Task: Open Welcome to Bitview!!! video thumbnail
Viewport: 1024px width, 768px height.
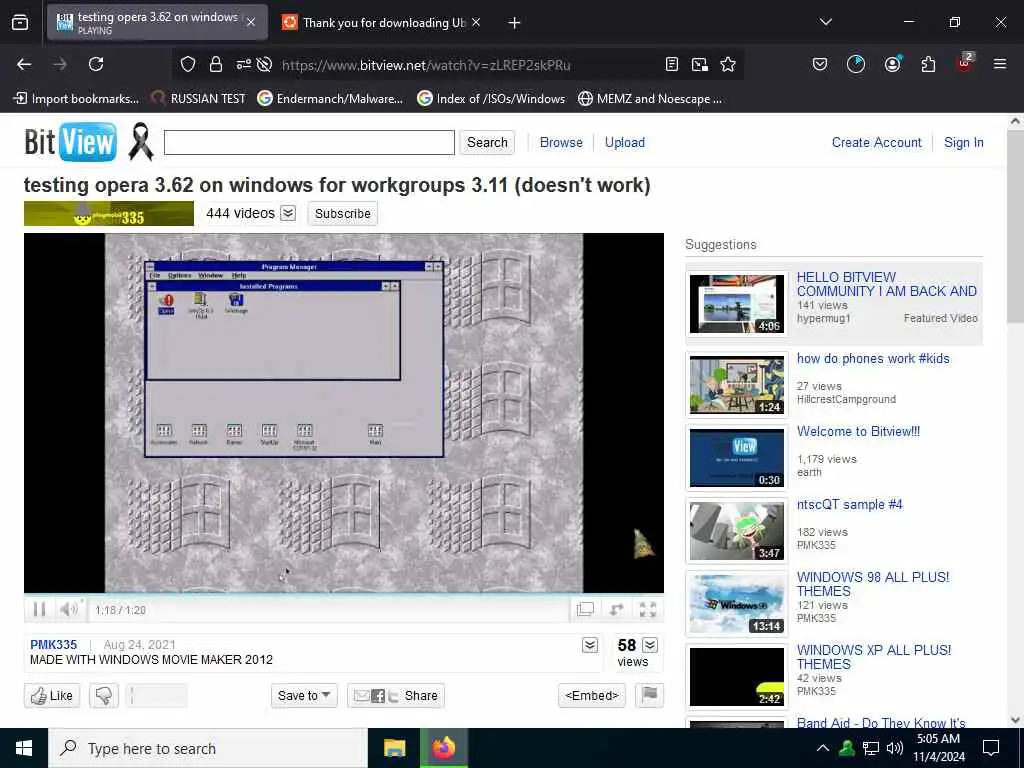Action: (x=737, y=457)
